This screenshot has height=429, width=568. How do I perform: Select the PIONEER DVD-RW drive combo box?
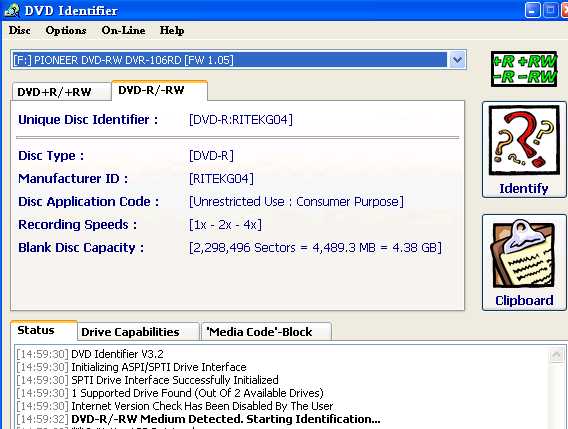point(238,60)
